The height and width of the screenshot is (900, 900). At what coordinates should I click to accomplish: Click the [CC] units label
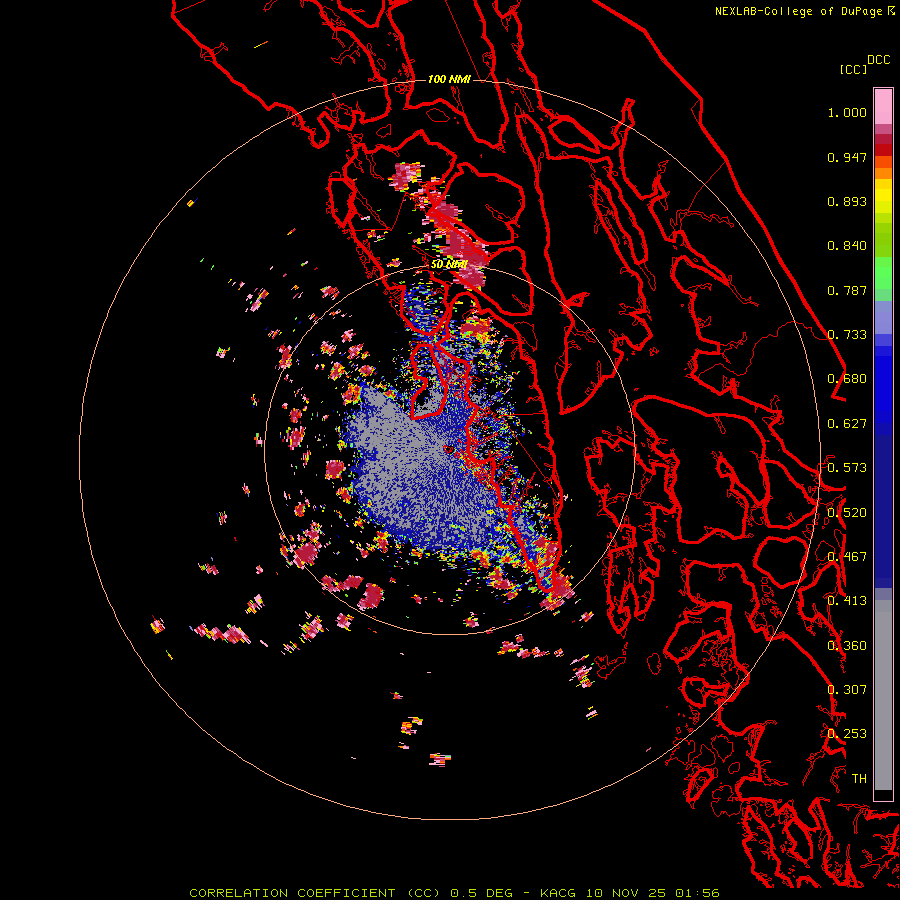tap(853, 69)
